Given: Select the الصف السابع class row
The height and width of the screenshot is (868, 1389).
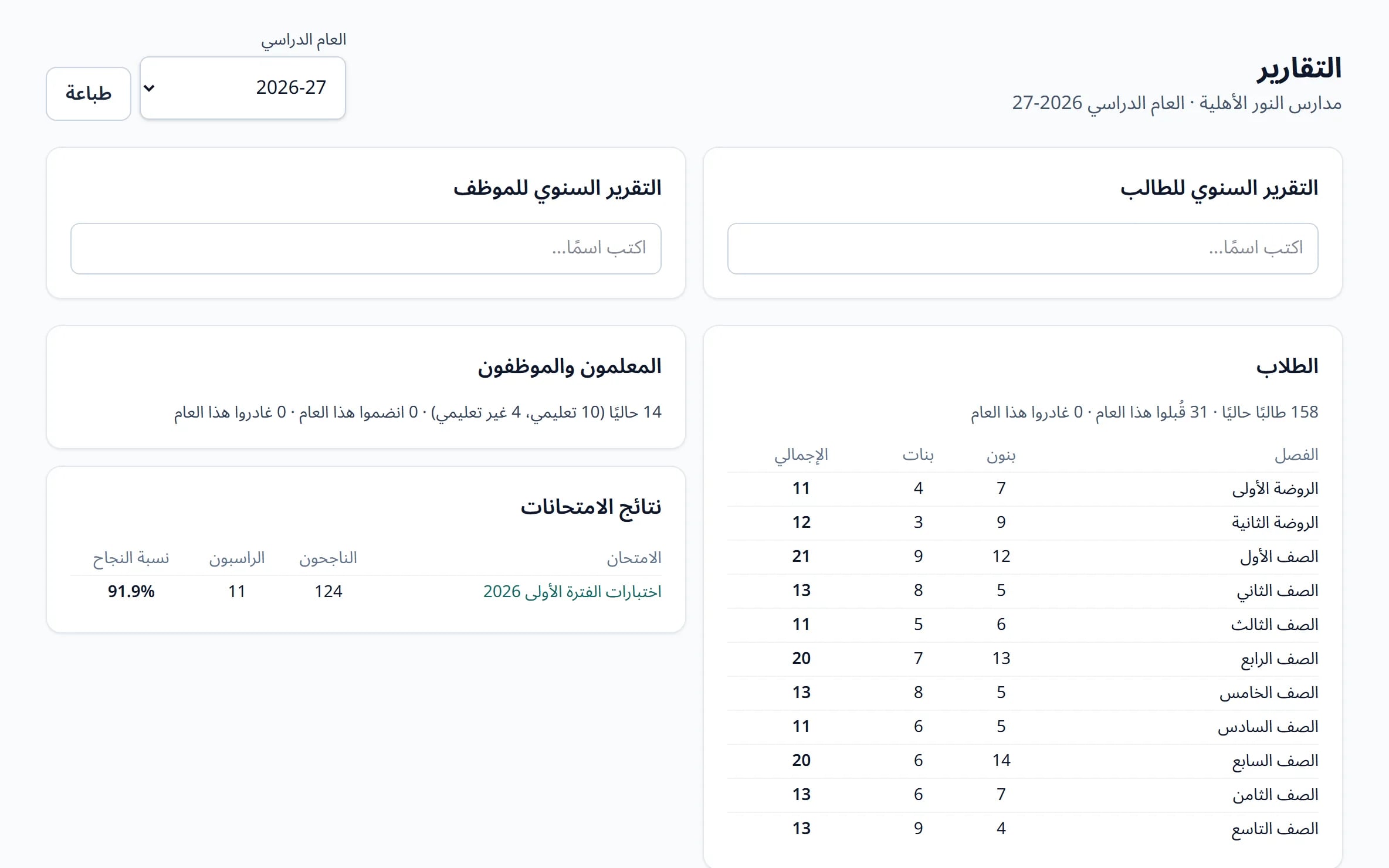Looking at the screenshot, I should click(x=1022, y=761).
